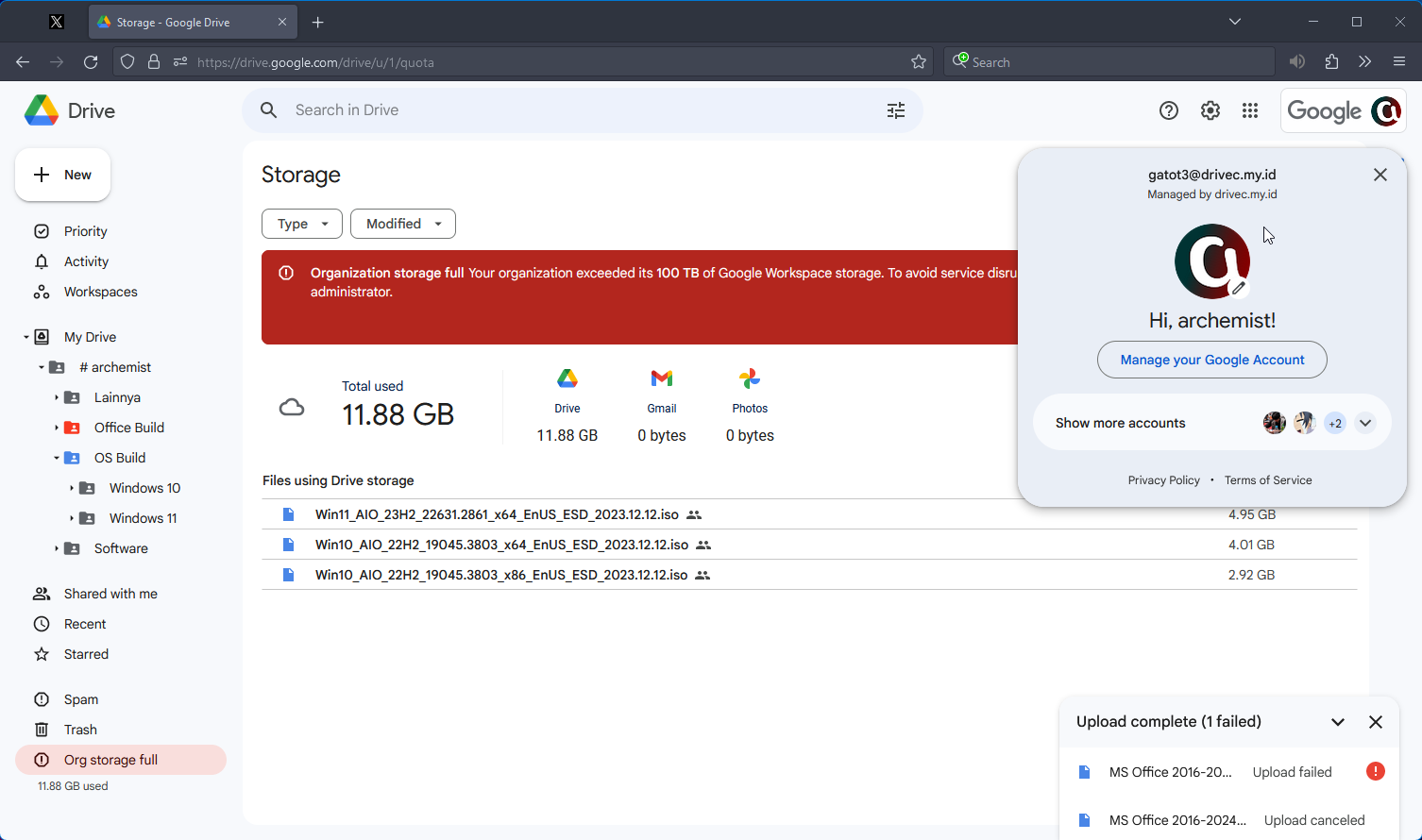Screen dimensions: 1422x840
Task: Open Google apps grid launcher
Action: [x=1250, y=110]
